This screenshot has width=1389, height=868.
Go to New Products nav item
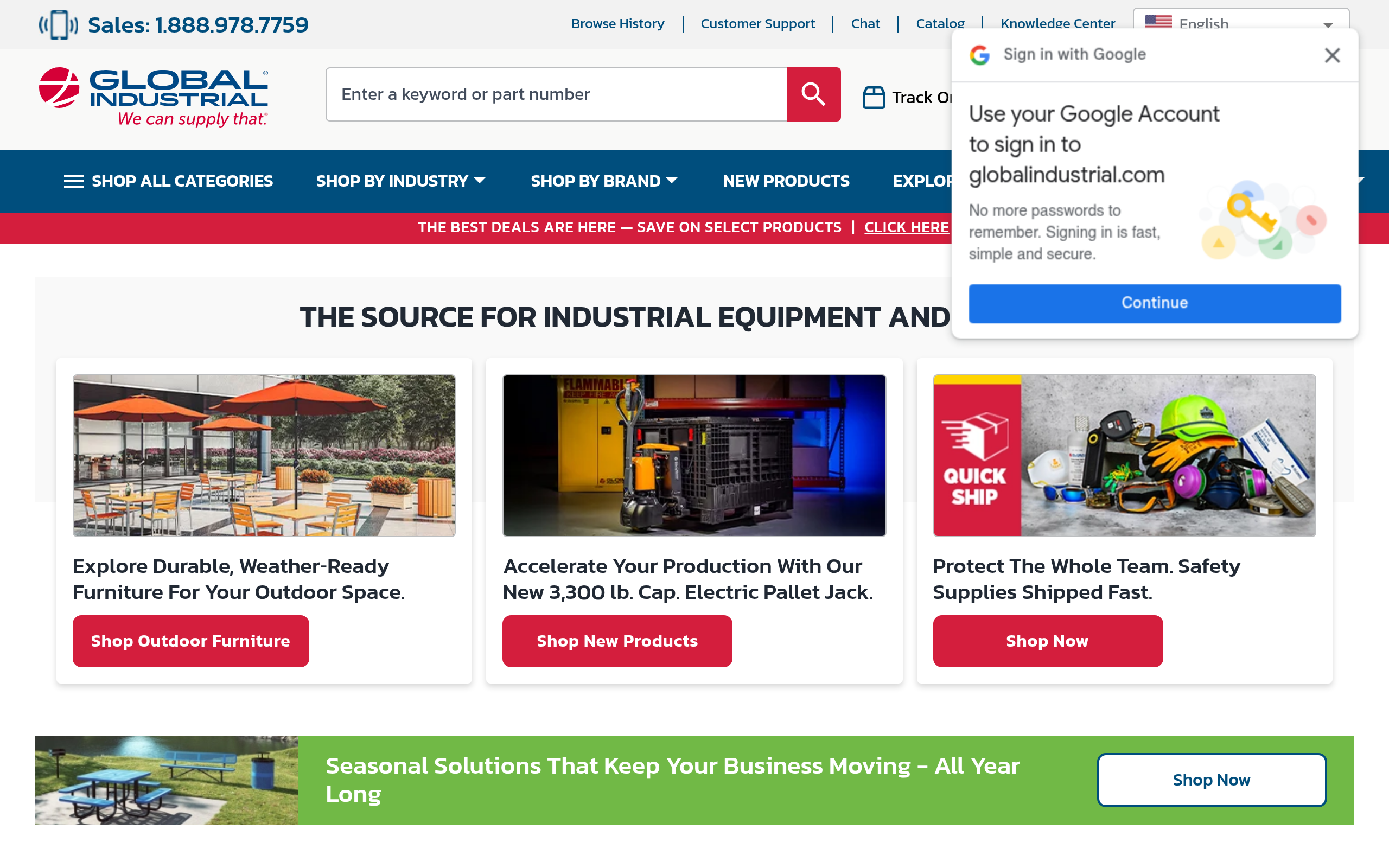[786, 181]
